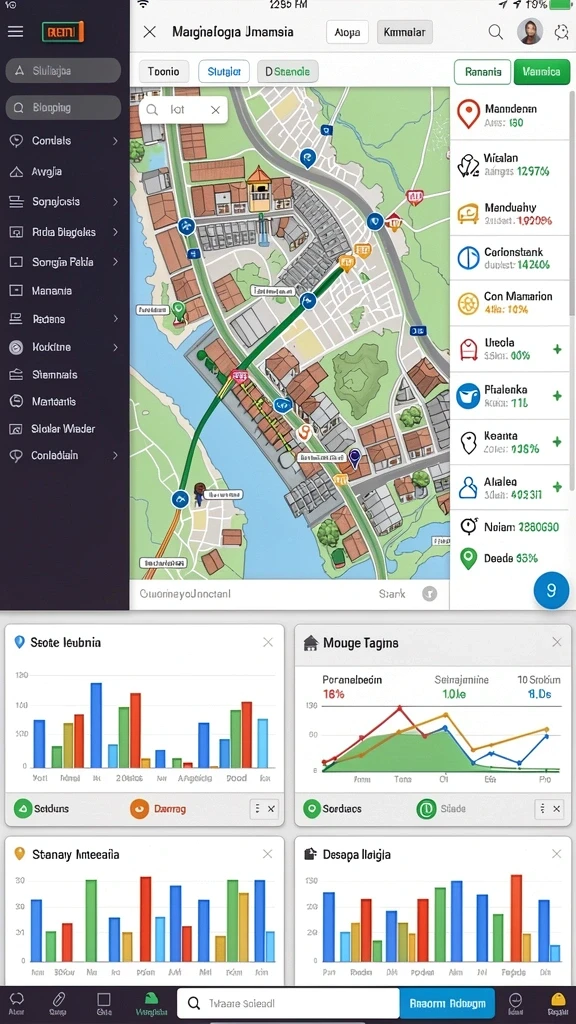The image size is (576, 1024).
Task: Toggle the orange Darrrag legend indicator
Action: [x=139, y=808]
